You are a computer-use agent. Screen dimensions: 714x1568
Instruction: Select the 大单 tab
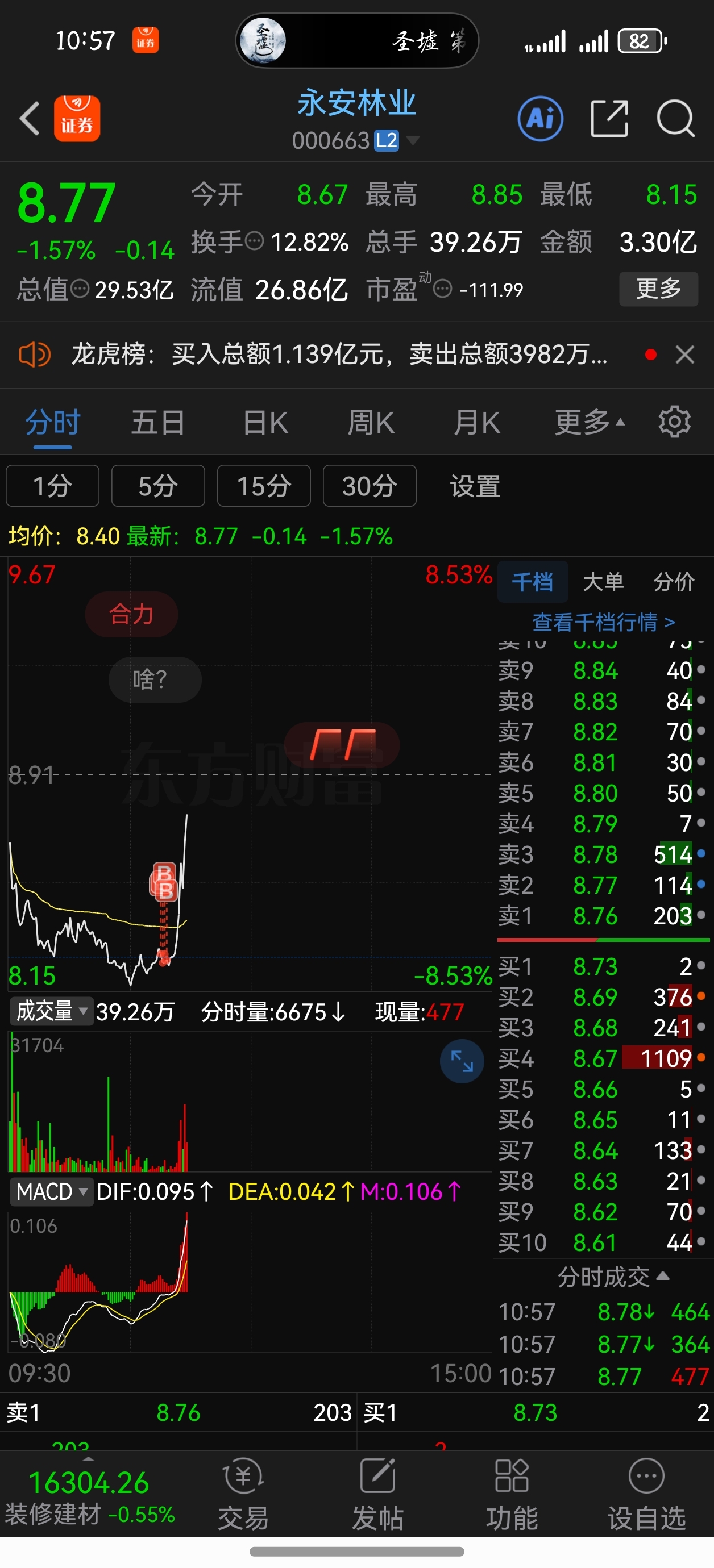point(603,581)
